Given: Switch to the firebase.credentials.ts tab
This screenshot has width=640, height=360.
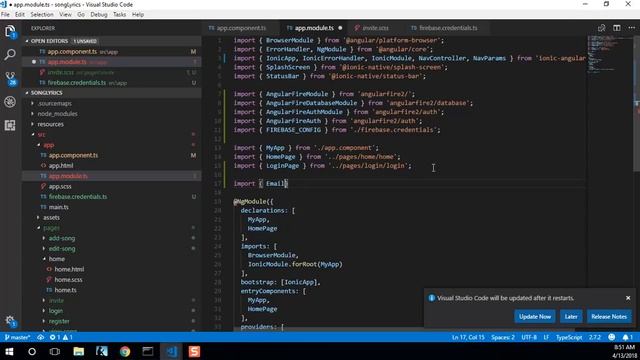Looking at the screenshot, I should [x=448, y=28].
